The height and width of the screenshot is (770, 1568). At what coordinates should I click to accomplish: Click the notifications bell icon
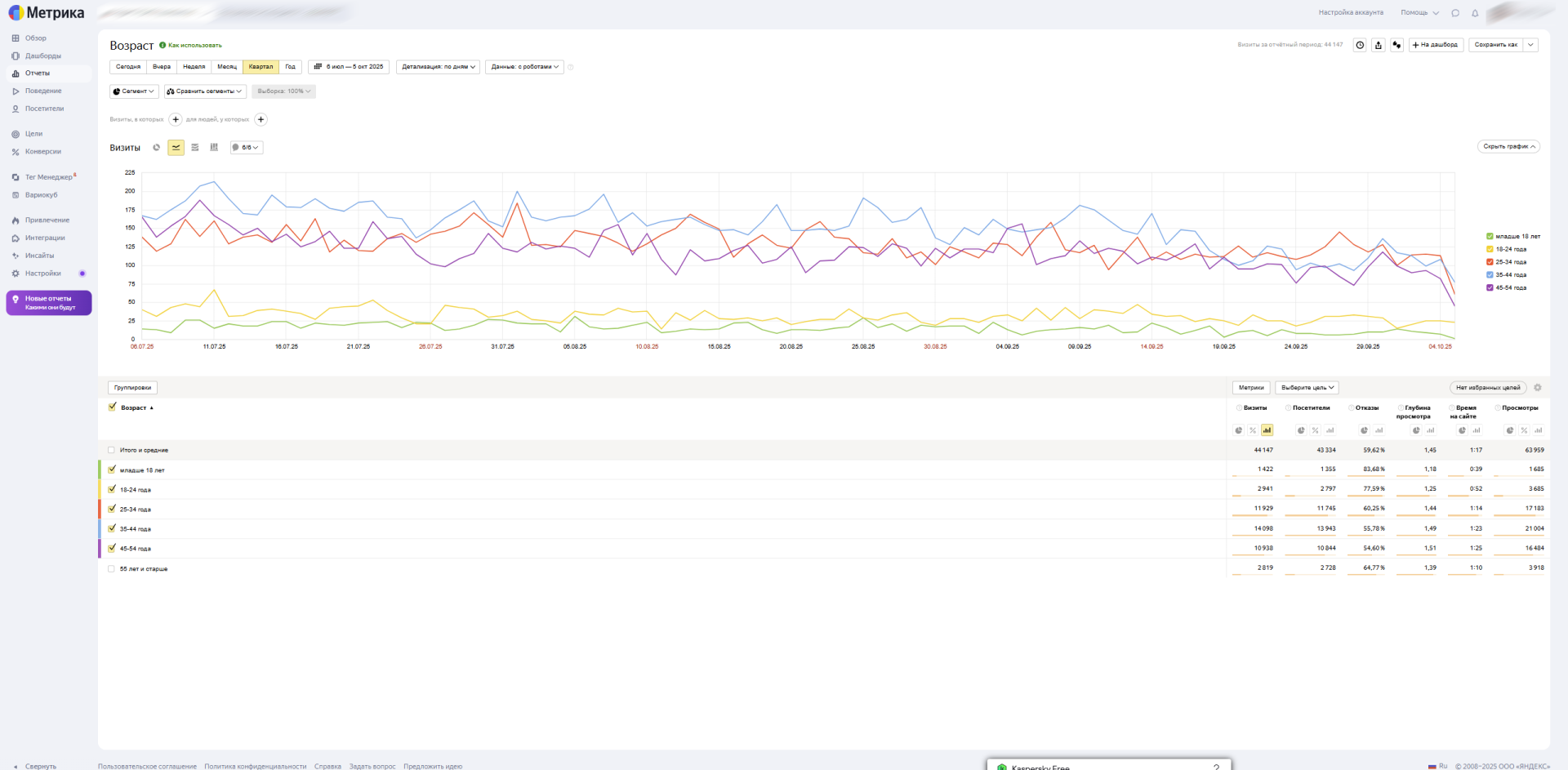tap(1475, 13)
